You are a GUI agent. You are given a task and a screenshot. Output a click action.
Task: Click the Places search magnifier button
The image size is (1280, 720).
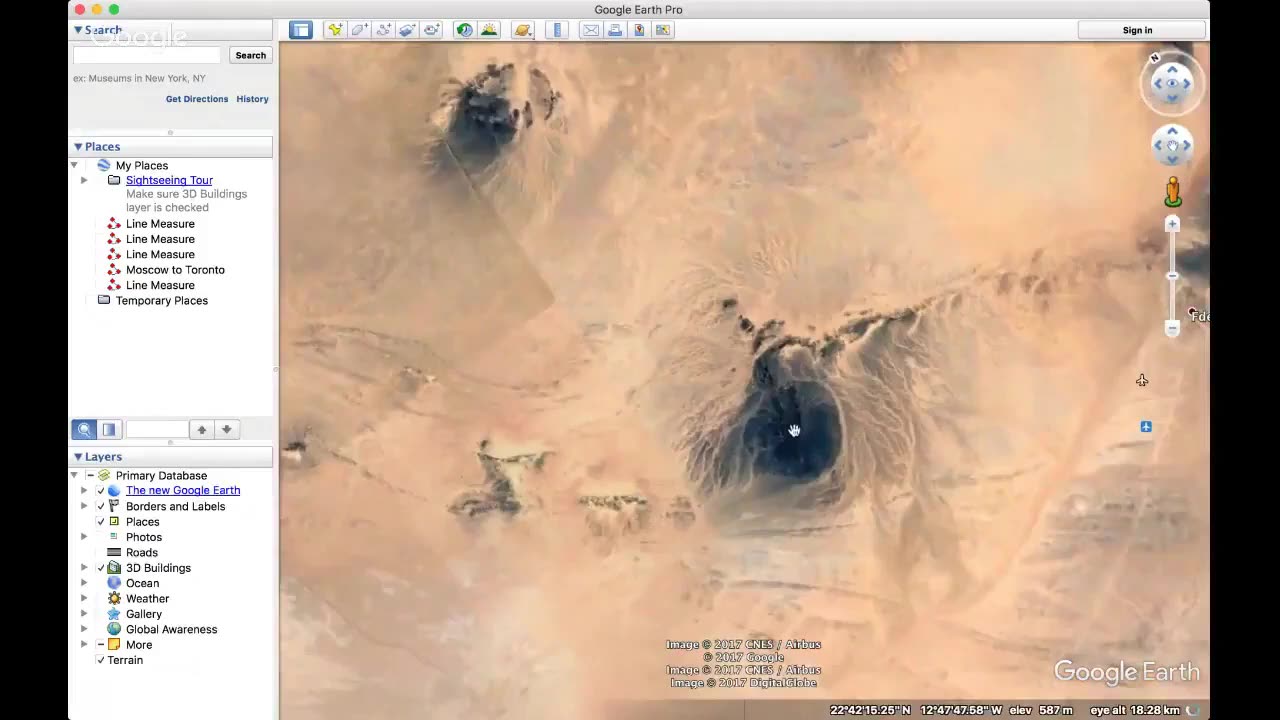coord(84,429)
